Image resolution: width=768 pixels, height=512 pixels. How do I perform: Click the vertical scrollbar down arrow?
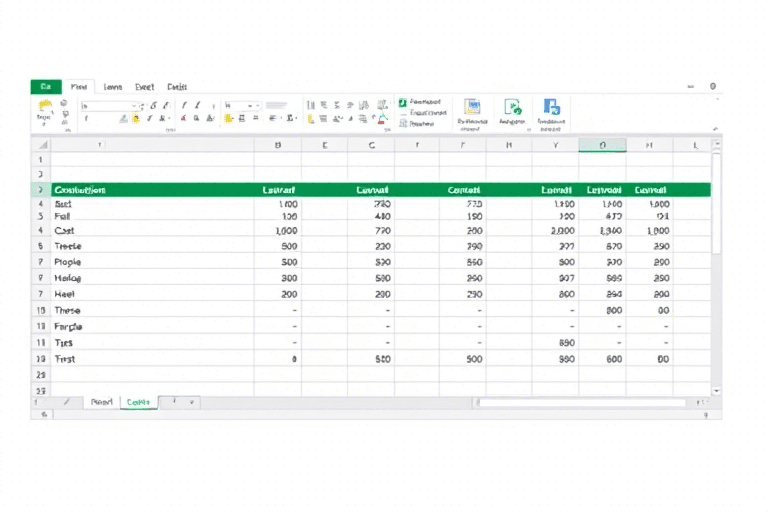tap(716, 390)
